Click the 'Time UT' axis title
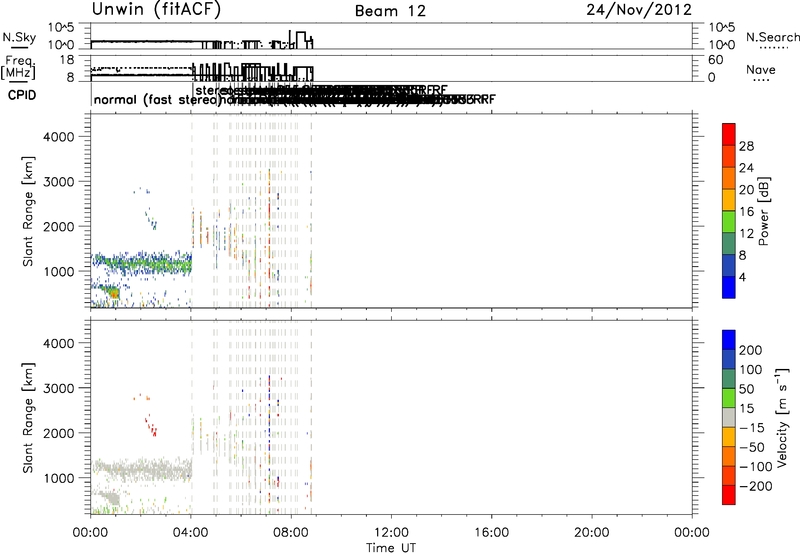800x554 pixels. click(x=391, y=547)
